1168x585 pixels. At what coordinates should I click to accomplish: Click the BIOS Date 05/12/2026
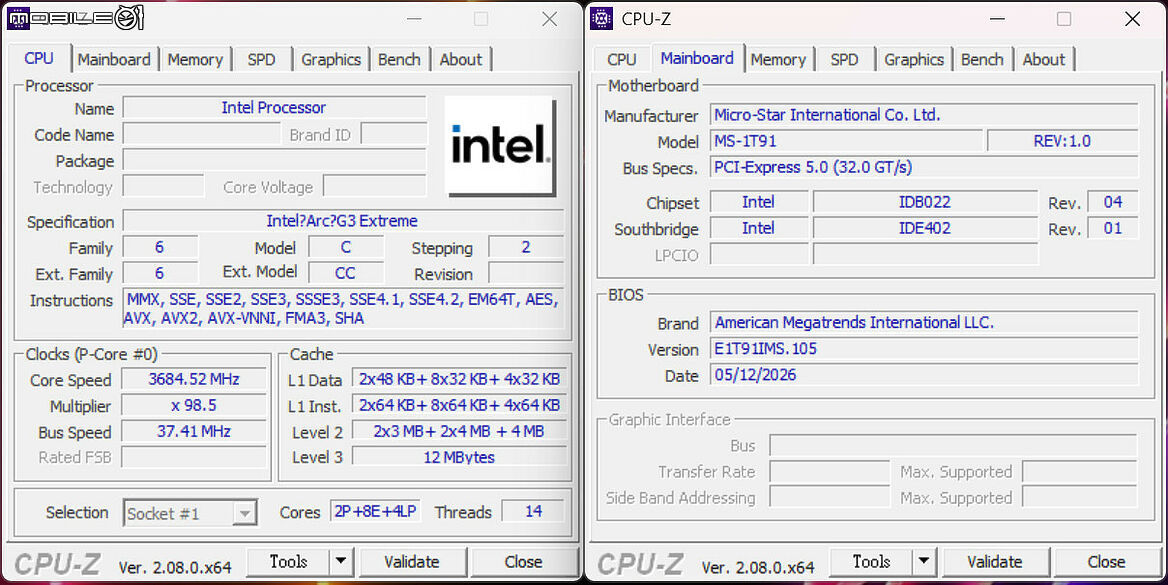coord(924,375)
